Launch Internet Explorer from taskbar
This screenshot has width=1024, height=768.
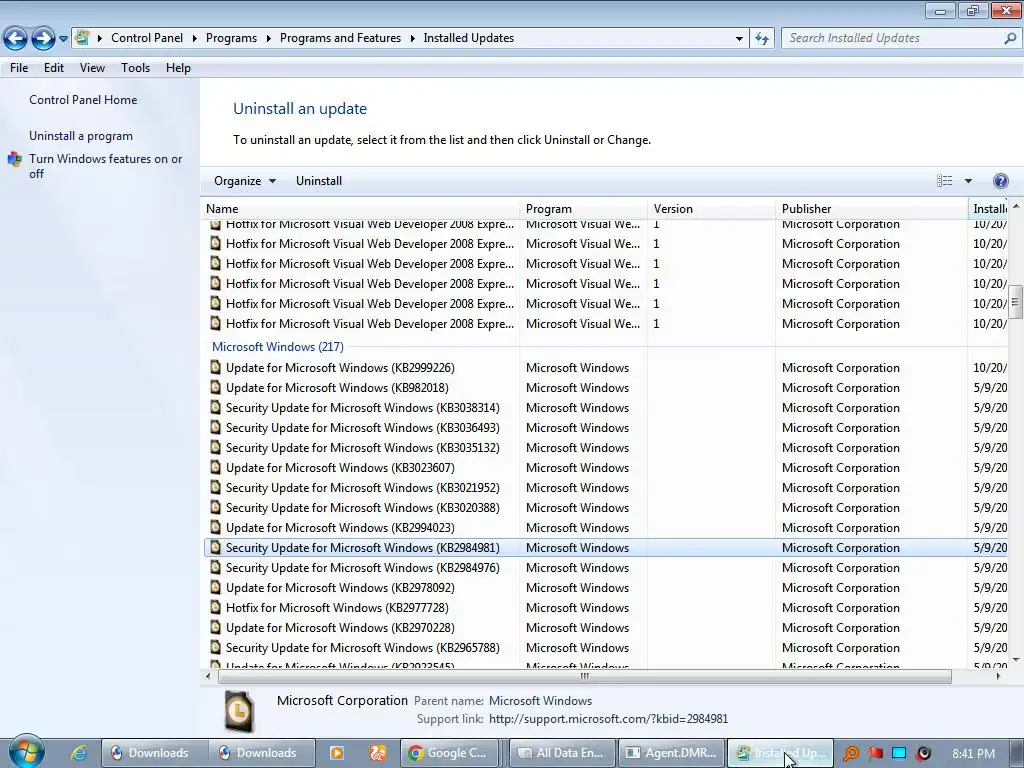click(79, 753)
